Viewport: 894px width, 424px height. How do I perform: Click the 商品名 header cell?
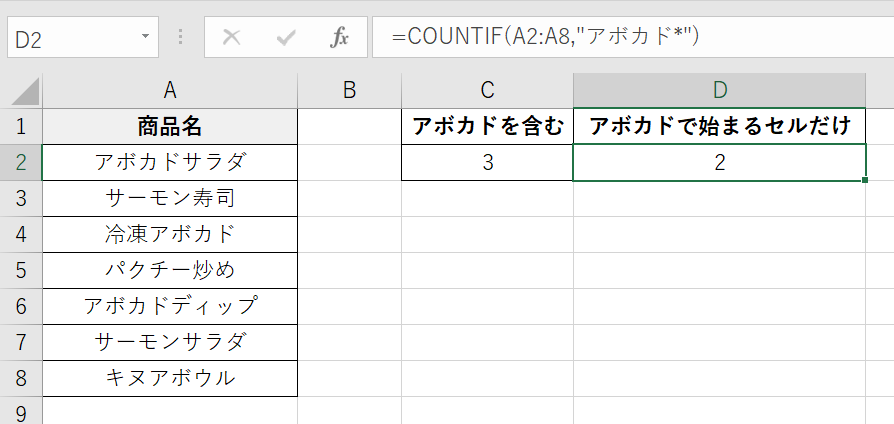click(170, 126)
